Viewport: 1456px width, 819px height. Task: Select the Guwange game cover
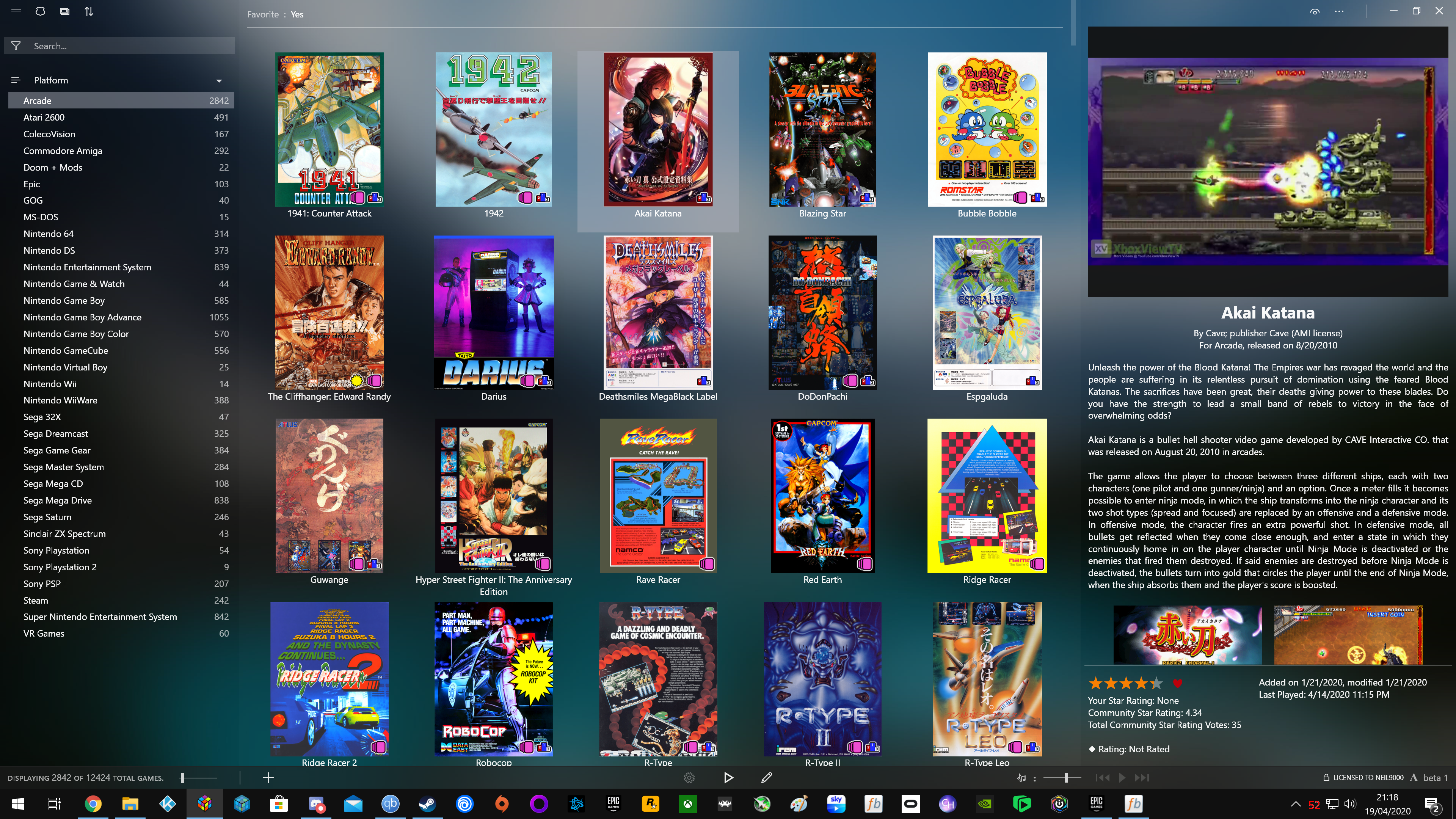(x=329, y=496)
